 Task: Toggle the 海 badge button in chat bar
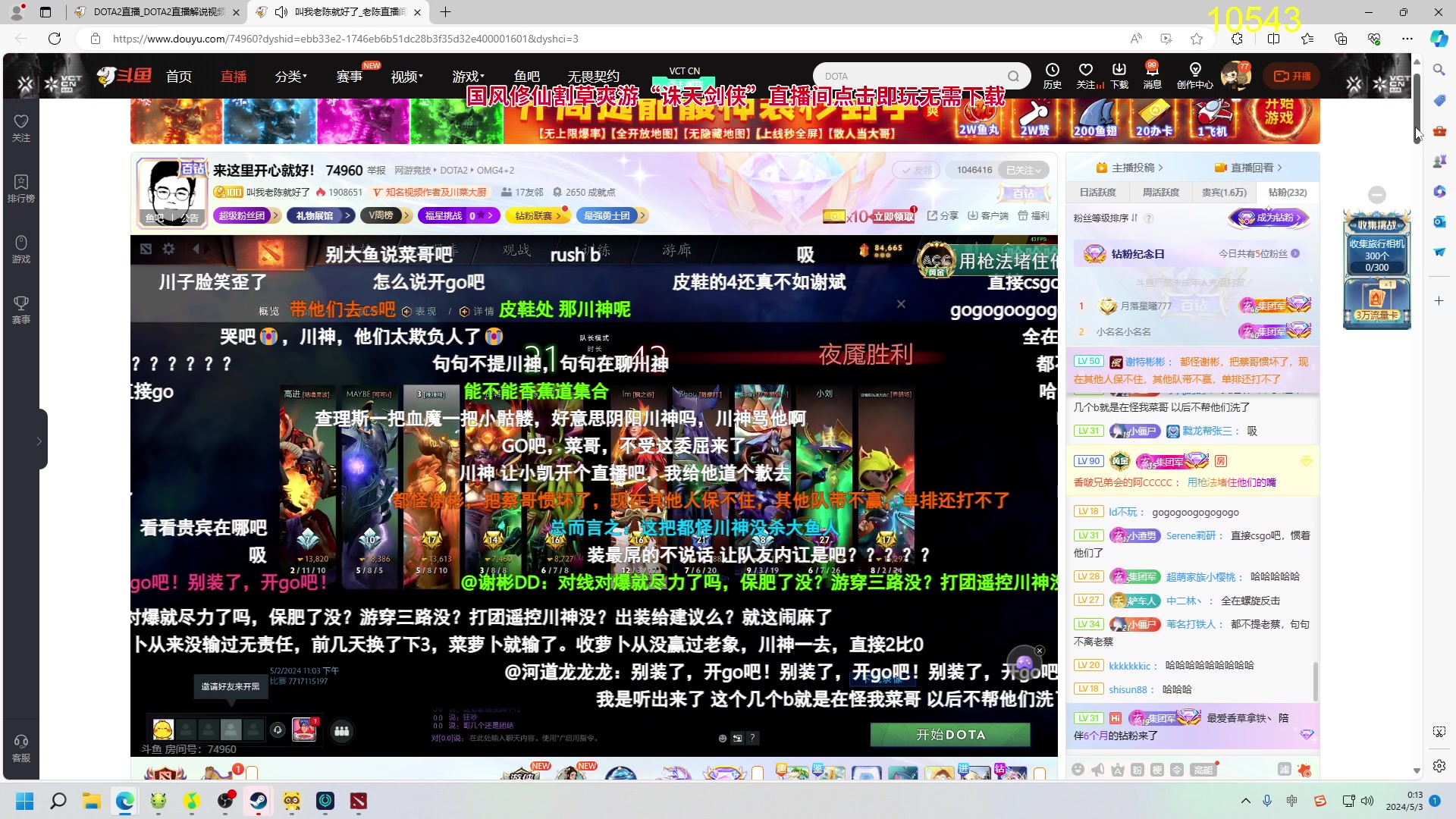coord(1284,770)
